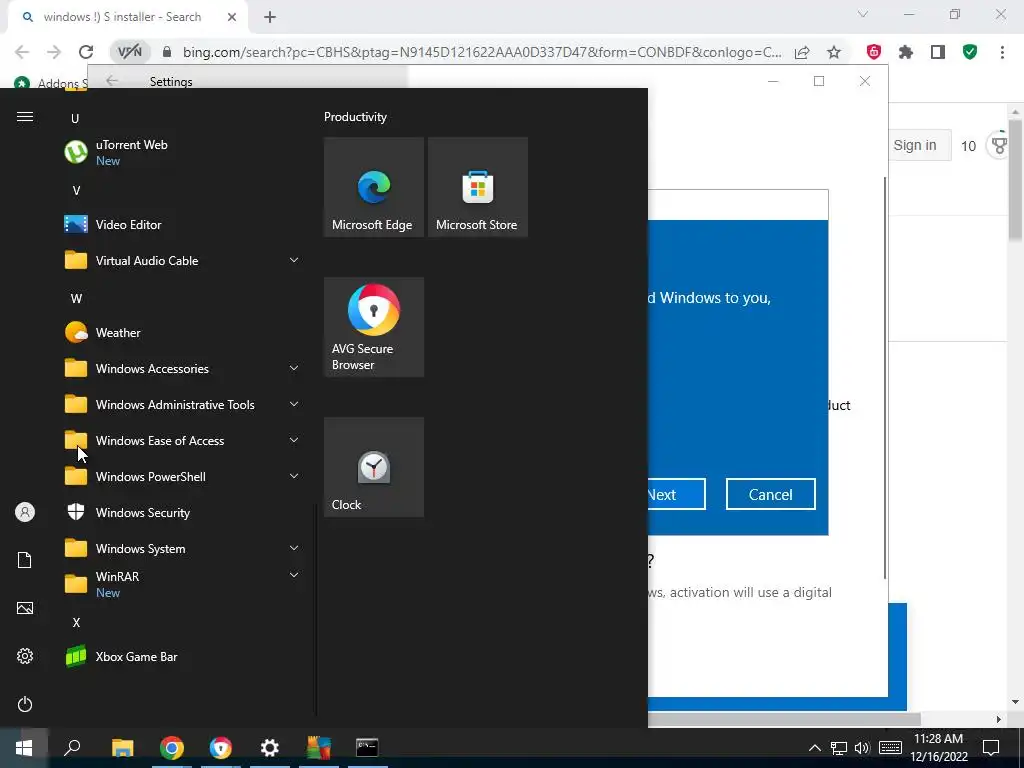Expand the Start menu hamburger button
The image size is (1024, 768).
click(25, 117)
